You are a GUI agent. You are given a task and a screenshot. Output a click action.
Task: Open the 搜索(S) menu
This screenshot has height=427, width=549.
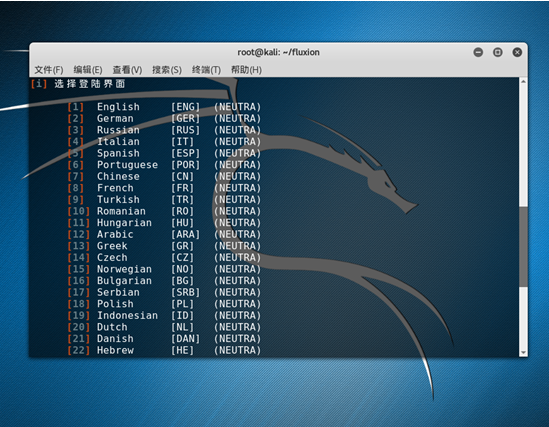coord(167,70)
